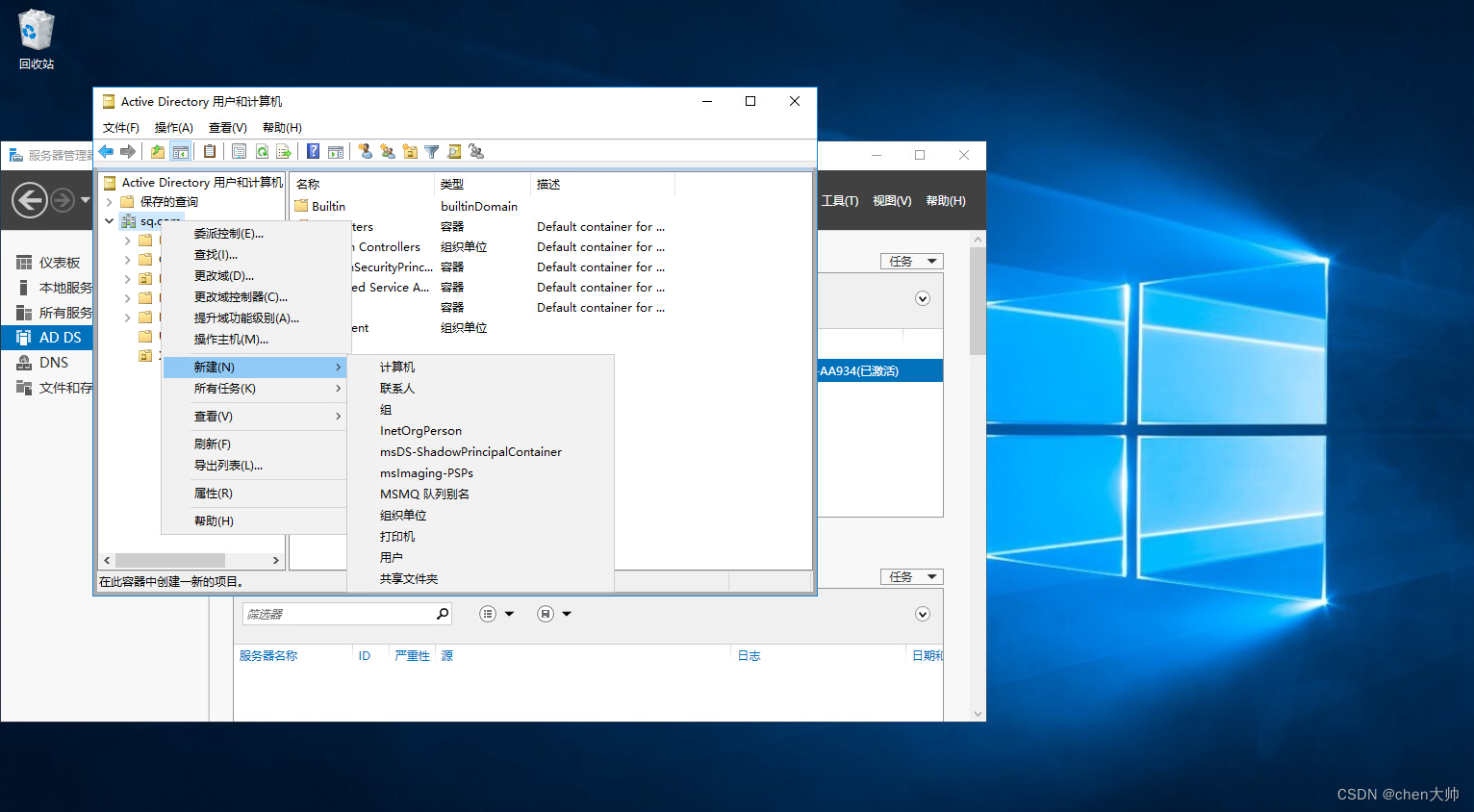Open the lower 任务 dropdown in Server Manager
This screenshot has height=812, width=1474.
click(x=912, y=577)
